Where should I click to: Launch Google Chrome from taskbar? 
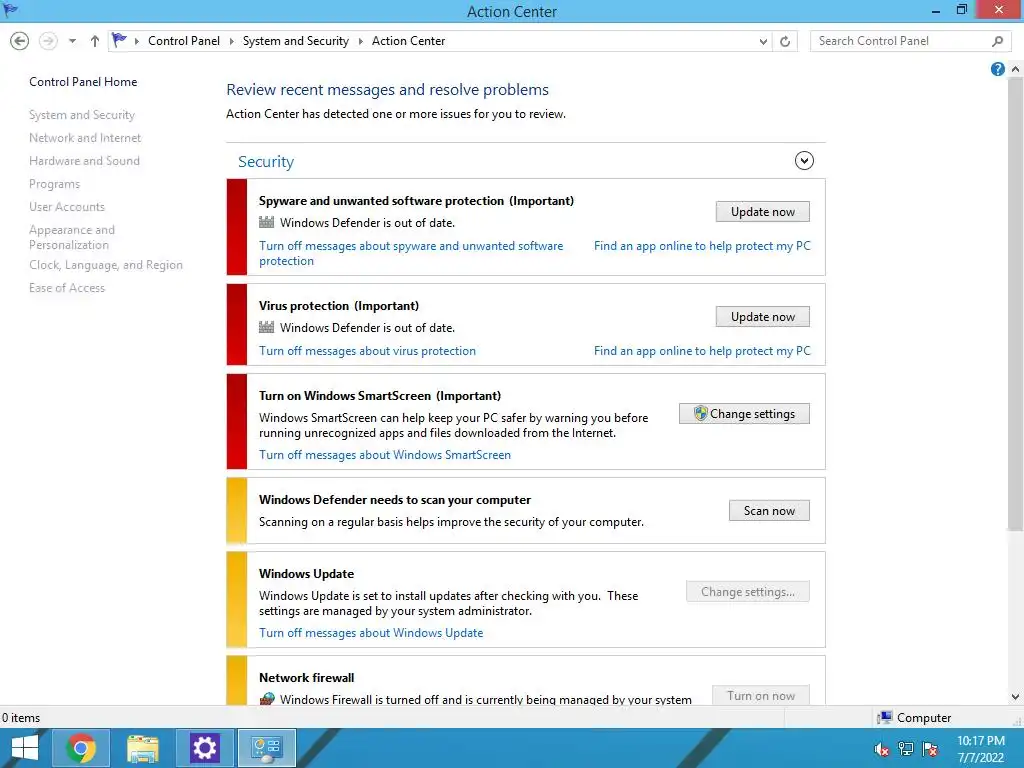(81, 748)
